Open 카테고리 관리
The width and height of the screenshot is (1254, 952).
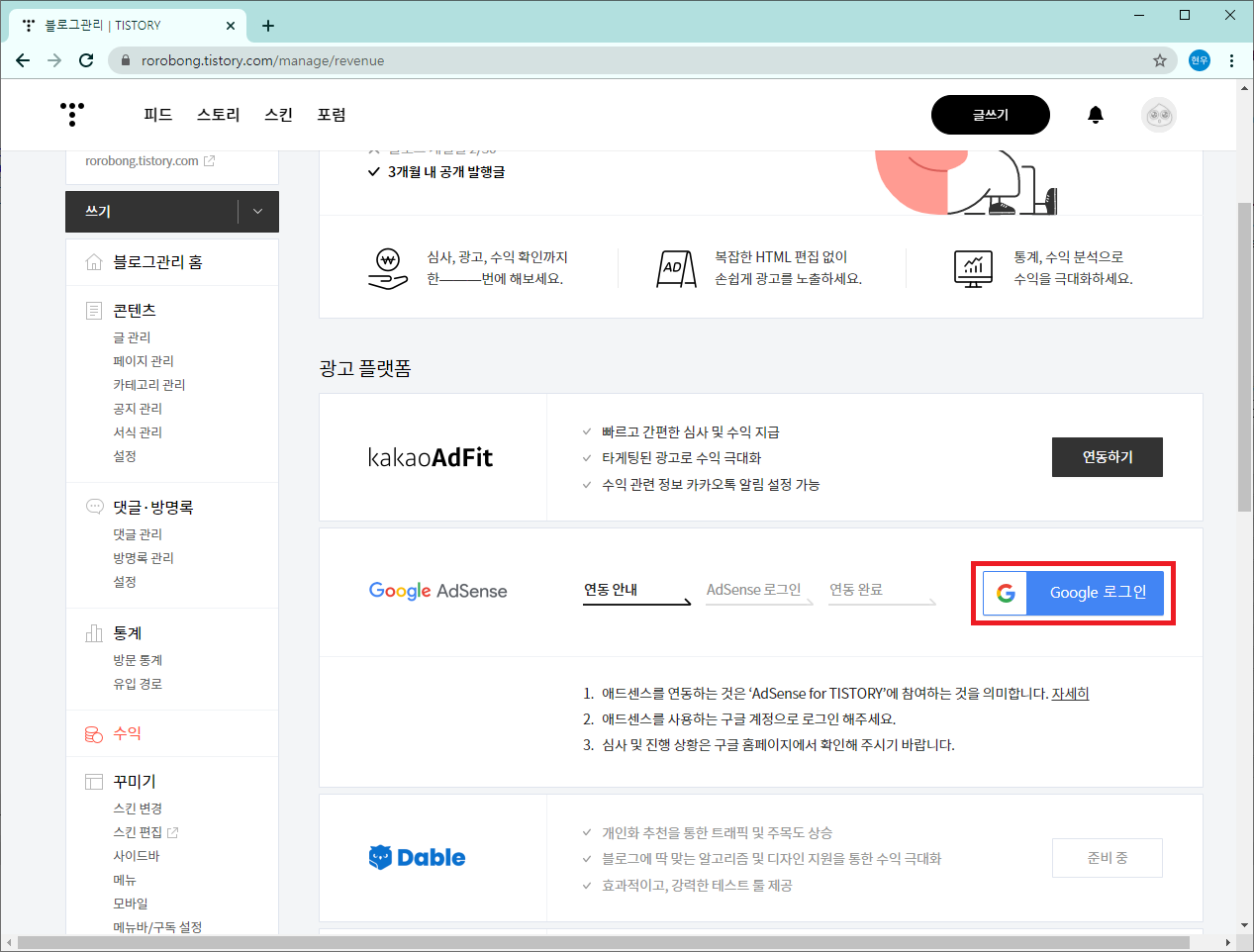tap(149, 385)
